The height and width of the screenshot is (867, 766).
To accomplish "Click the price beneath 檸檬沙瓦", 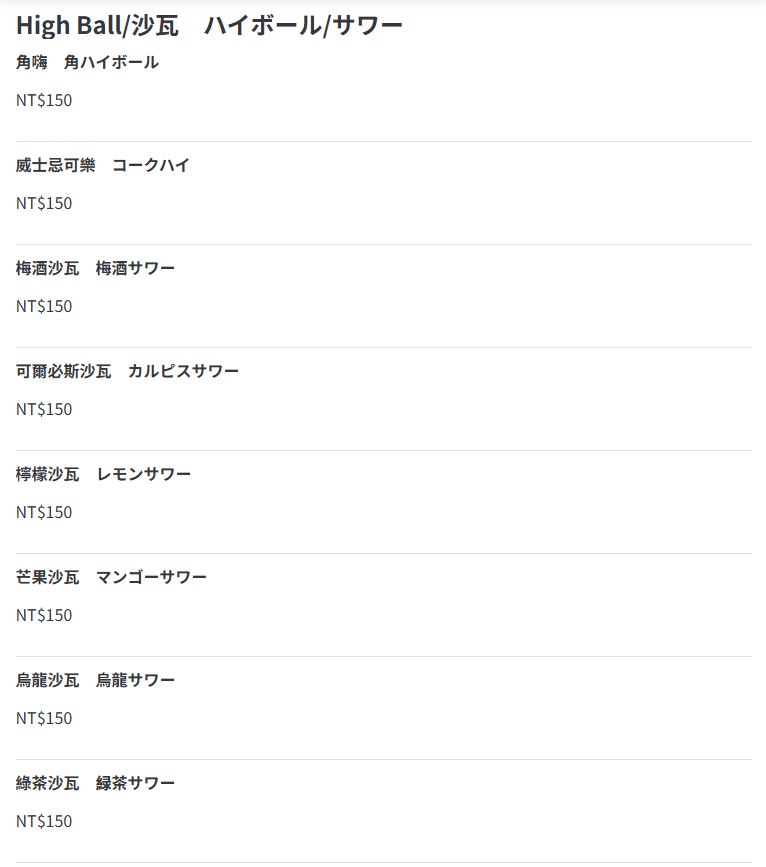I will point(44,512).
